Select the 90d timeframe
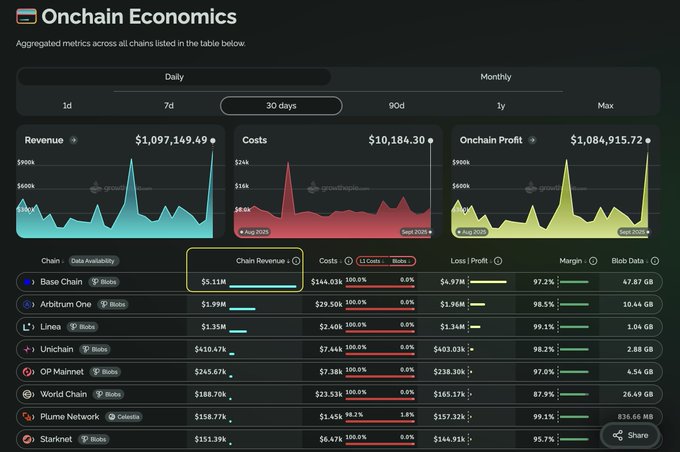The image size is (680, 452). click(396, 105)
